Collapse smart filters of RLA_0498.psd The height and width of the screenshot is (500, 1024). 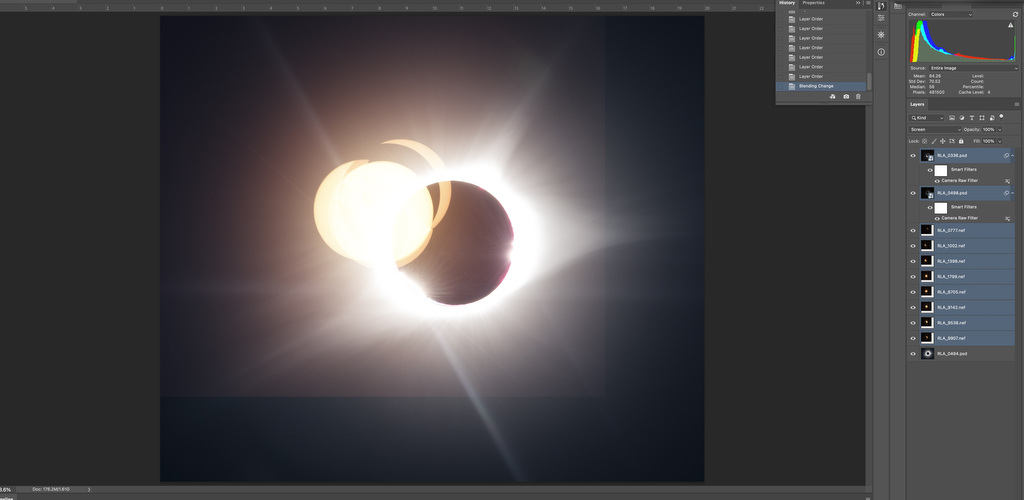1013,193
